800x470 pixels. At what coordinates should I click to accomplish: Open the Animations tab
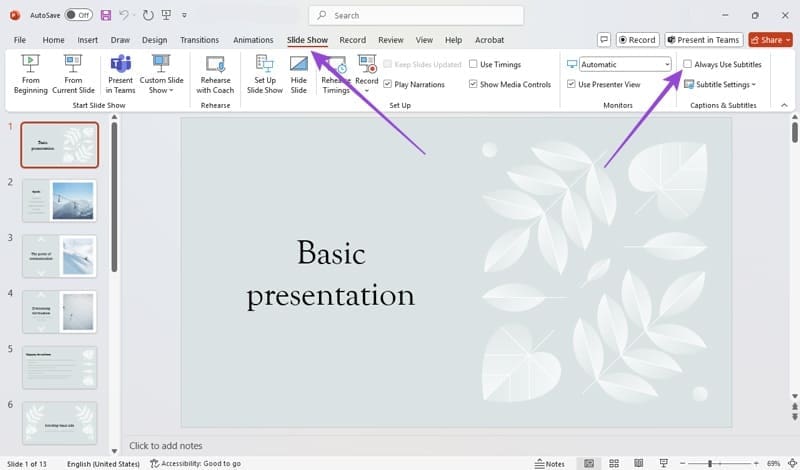[x=253, y=40]
